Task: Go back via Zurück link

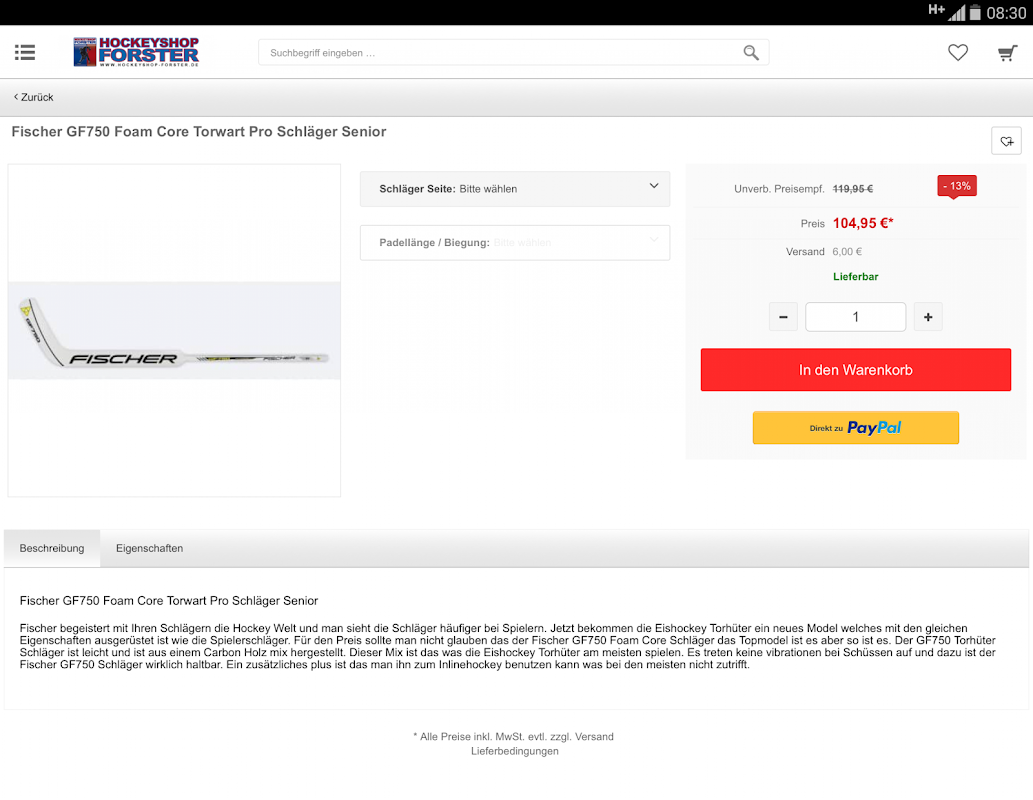Action: tap(34, 97)
